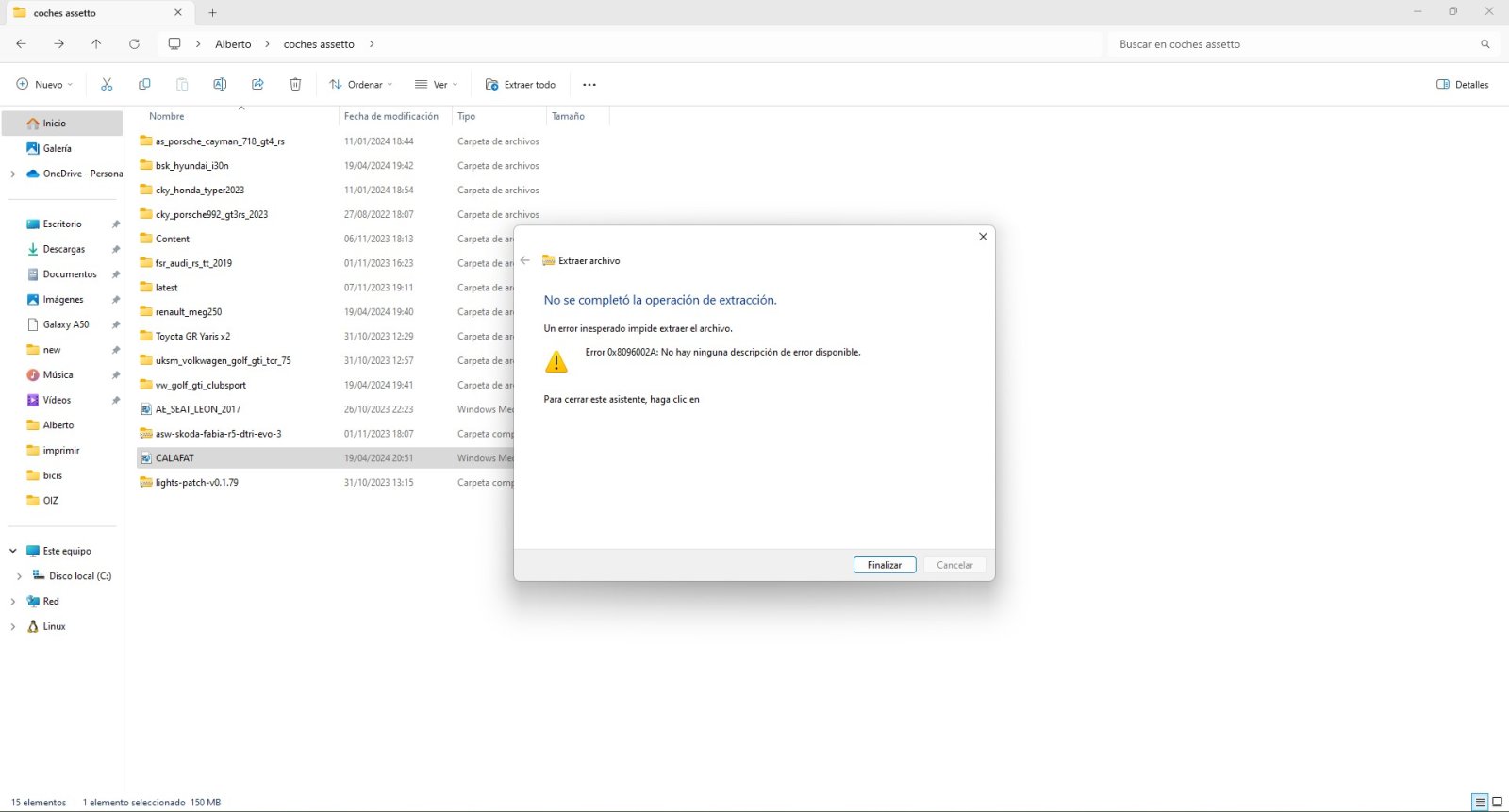Open the Nuevo dropdown button

44,85
